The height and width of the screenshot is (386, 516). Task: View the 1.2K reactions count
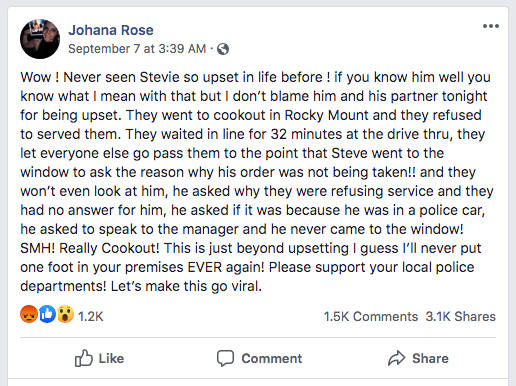91,316
